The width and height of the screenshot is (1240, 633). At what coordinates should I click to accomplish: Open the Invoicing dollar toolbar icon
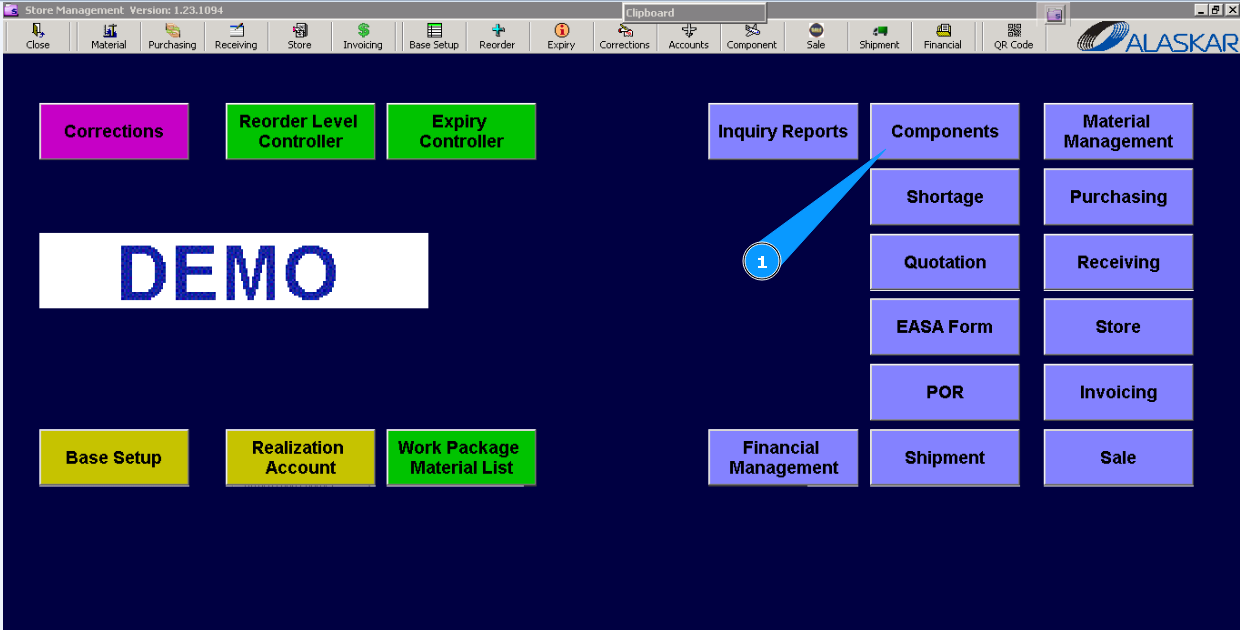[x=363, y=37]
